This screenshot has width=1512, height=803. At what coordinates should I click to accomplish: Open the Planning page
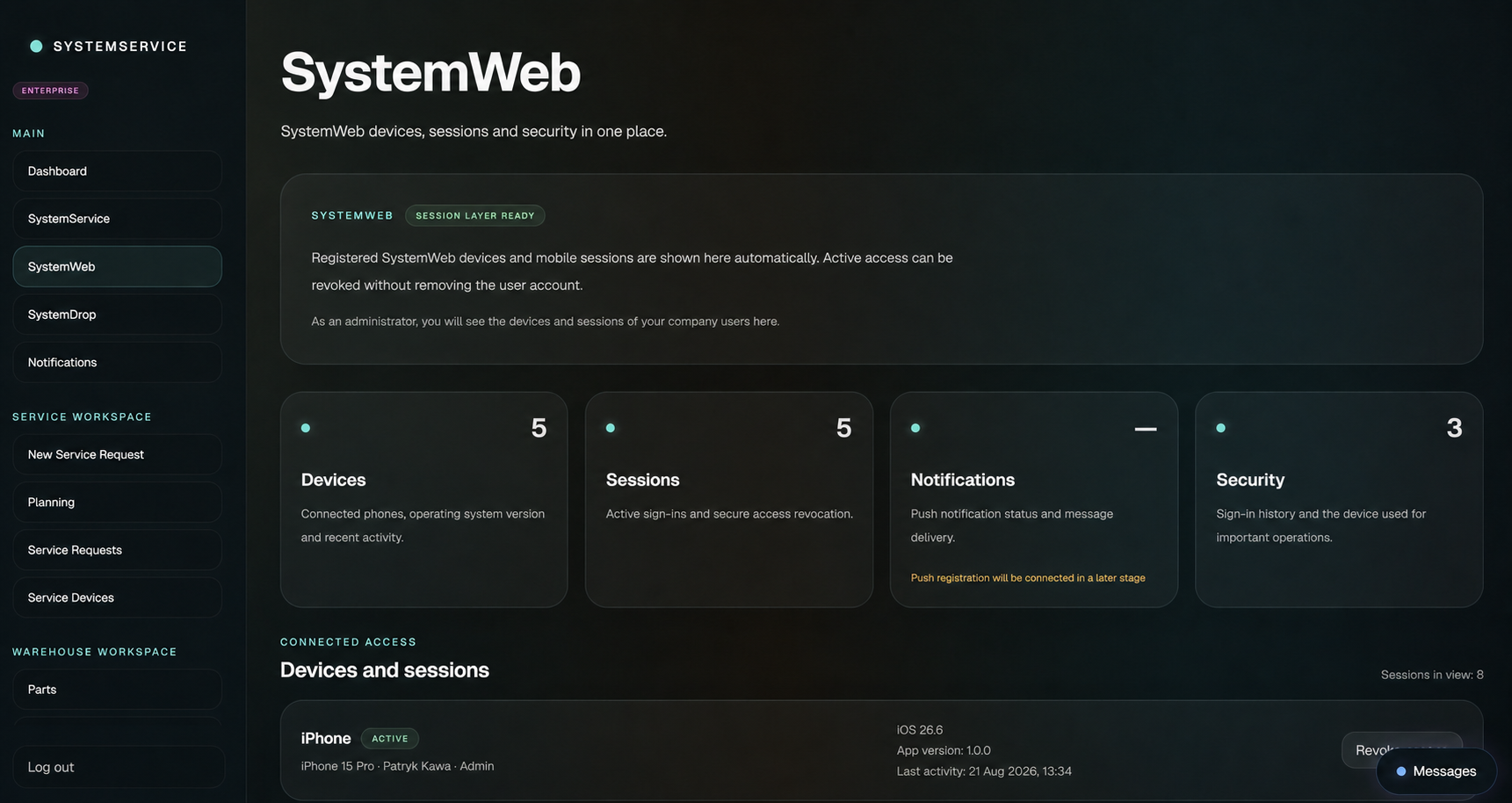[x=117, y=503]
